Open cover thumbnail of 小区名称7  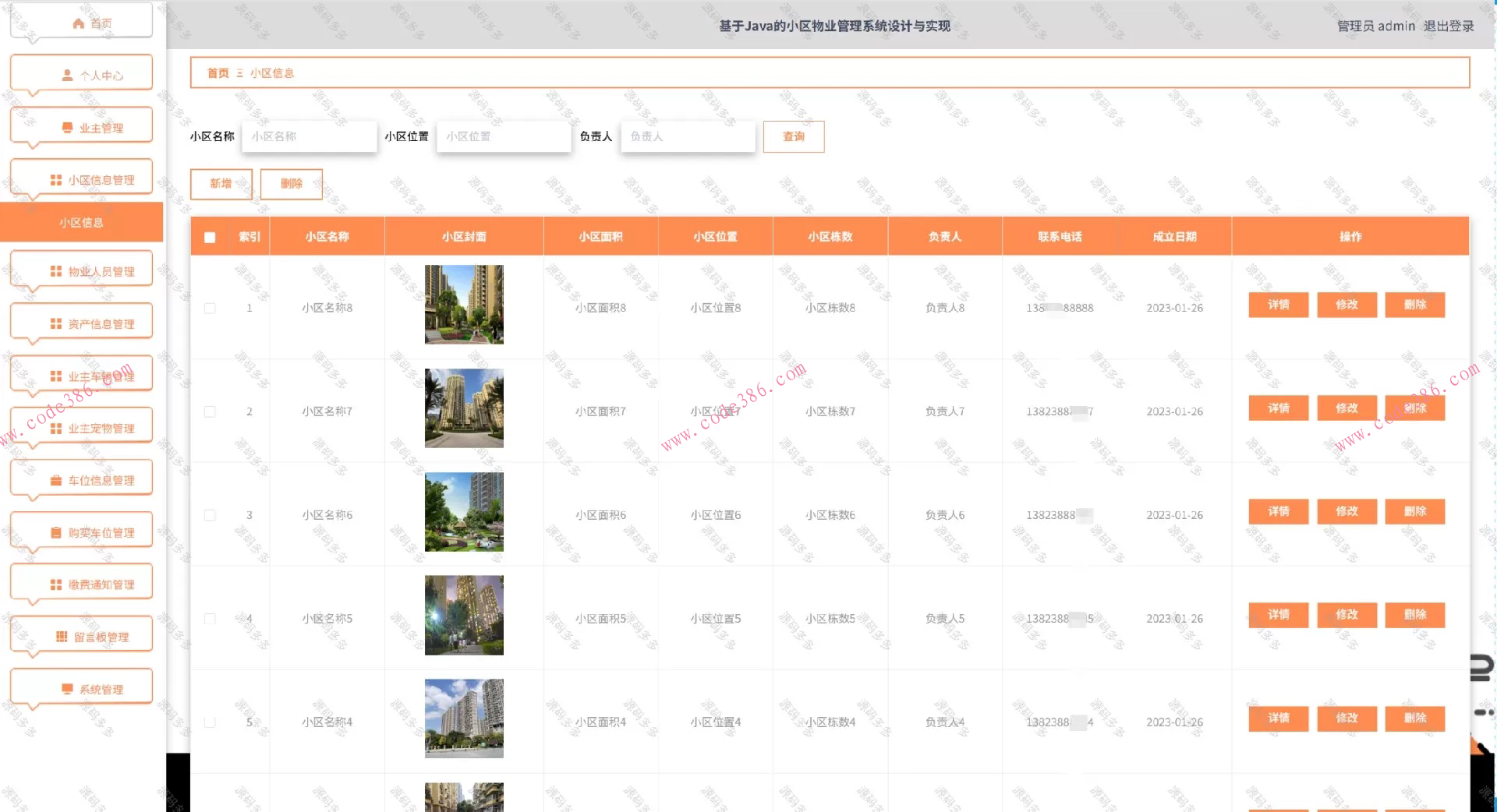coord(464,408)
